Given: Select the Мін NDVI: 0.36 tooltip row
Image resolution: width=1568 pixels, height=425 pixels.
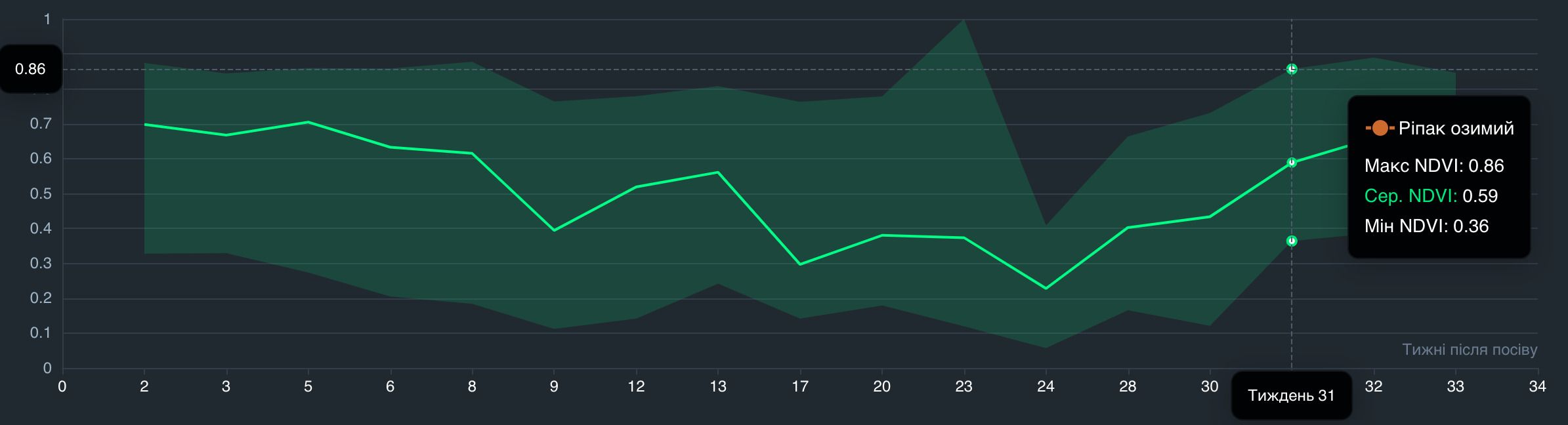Looking at the screenshot, I should pos(1426,226).
